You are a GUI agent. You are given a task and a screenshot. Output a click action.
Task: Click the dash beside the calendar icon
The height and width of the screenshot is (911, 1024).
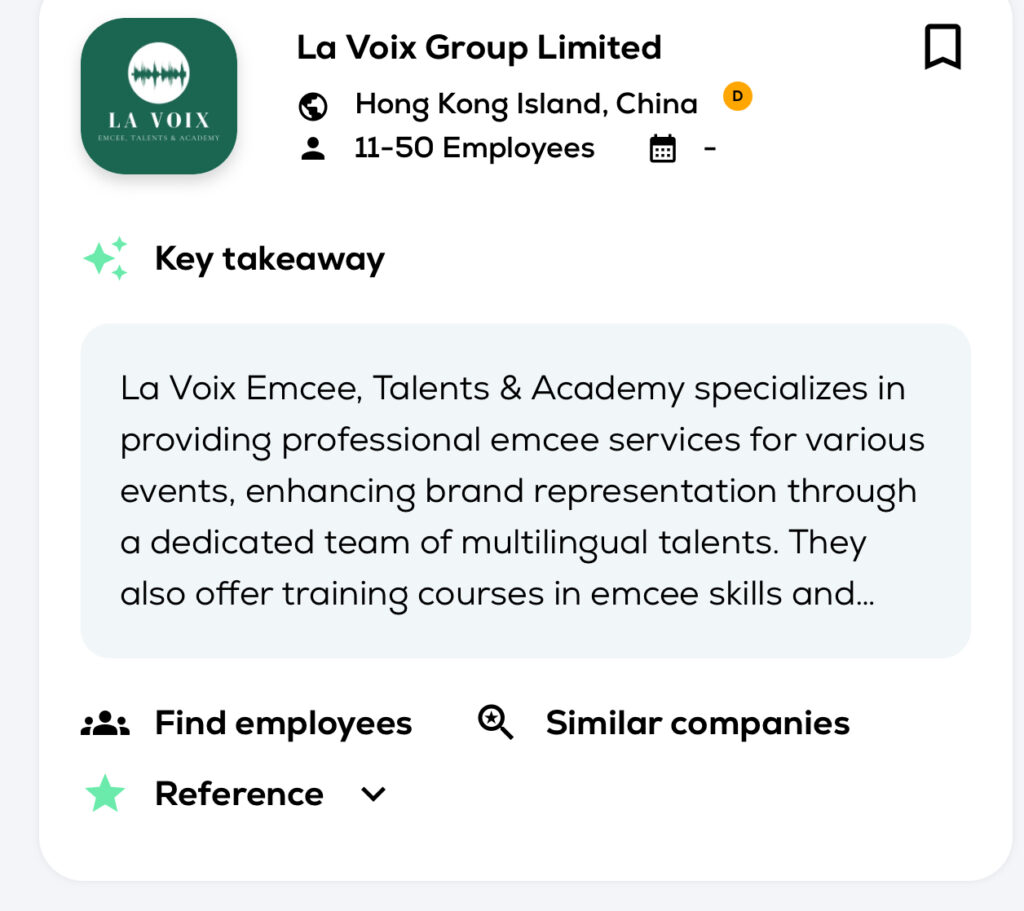[710, 149]
